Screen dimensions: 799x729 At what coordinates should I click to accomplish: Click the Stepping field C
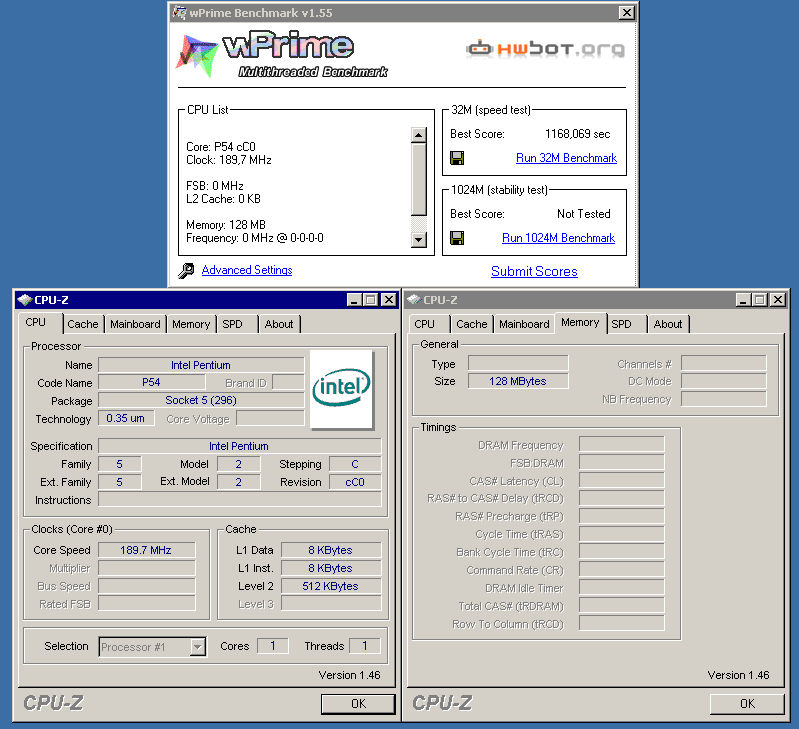tap(355, 464)
